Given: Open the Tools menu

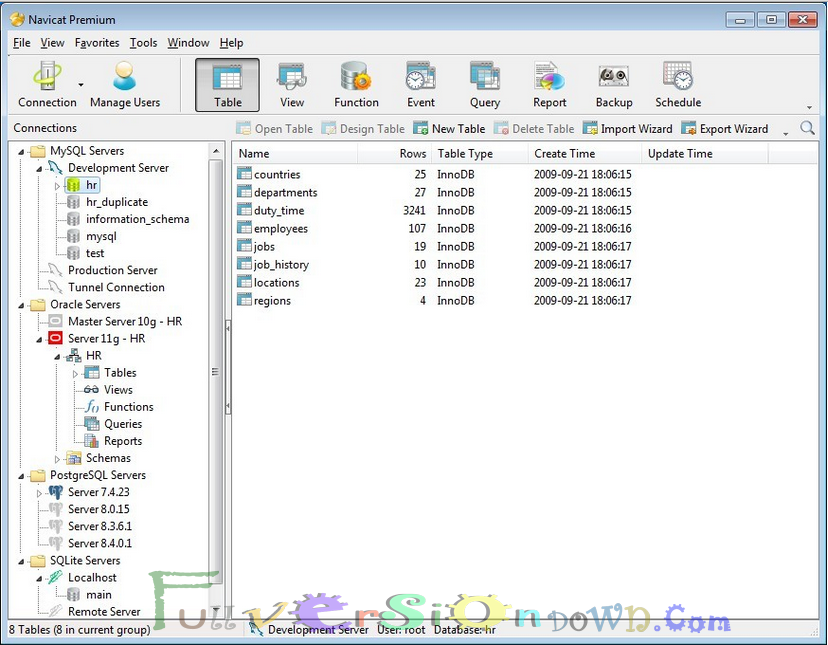Looking at the screenshot, I should tap(144, 43).
